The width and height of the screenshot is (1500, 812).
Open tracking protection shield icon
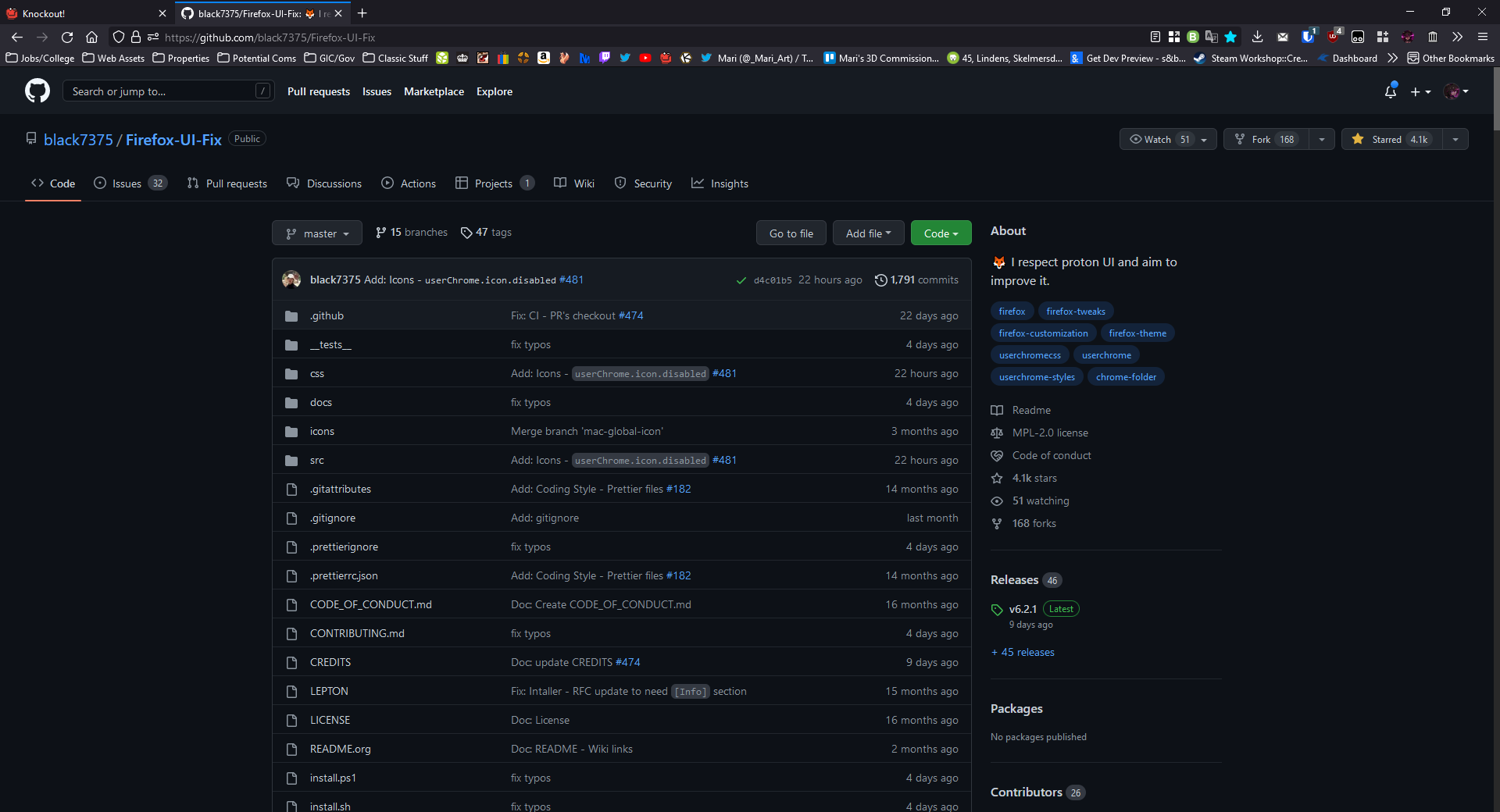point(119,37)
